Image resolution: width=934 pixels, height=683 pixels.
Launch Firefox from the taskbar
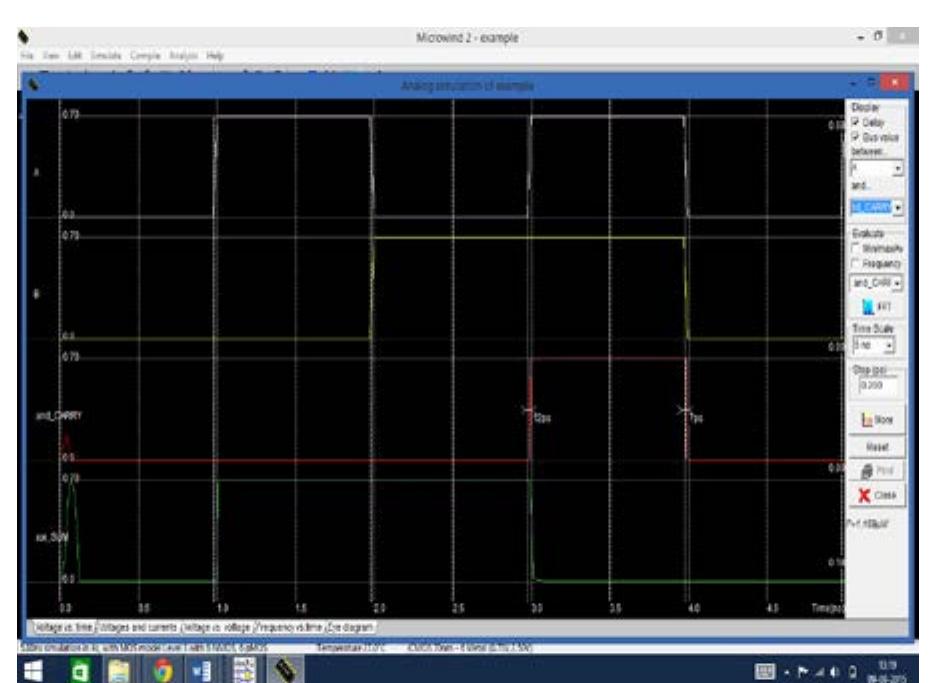160,664
